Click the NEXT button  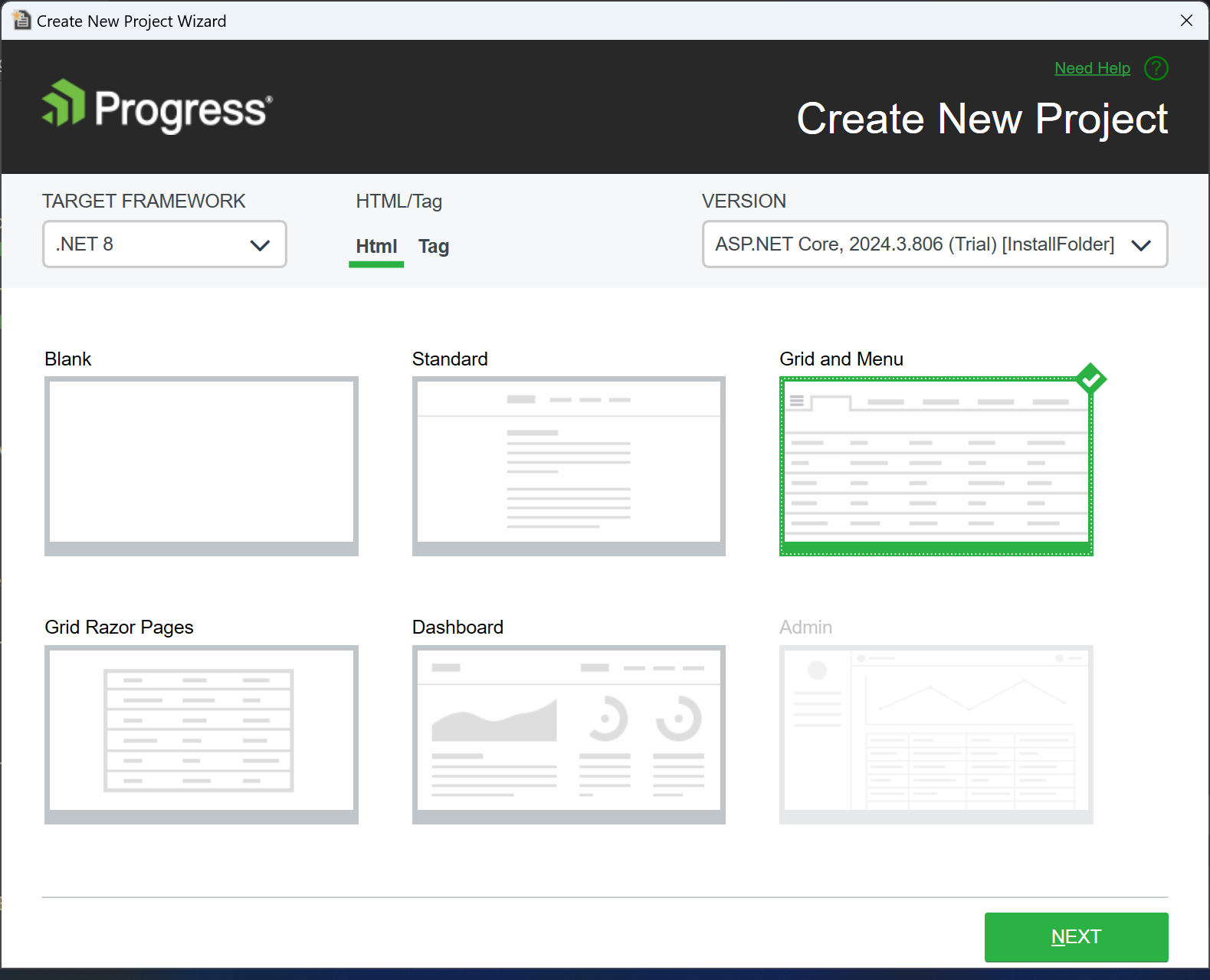click(x=1076, y=937)
